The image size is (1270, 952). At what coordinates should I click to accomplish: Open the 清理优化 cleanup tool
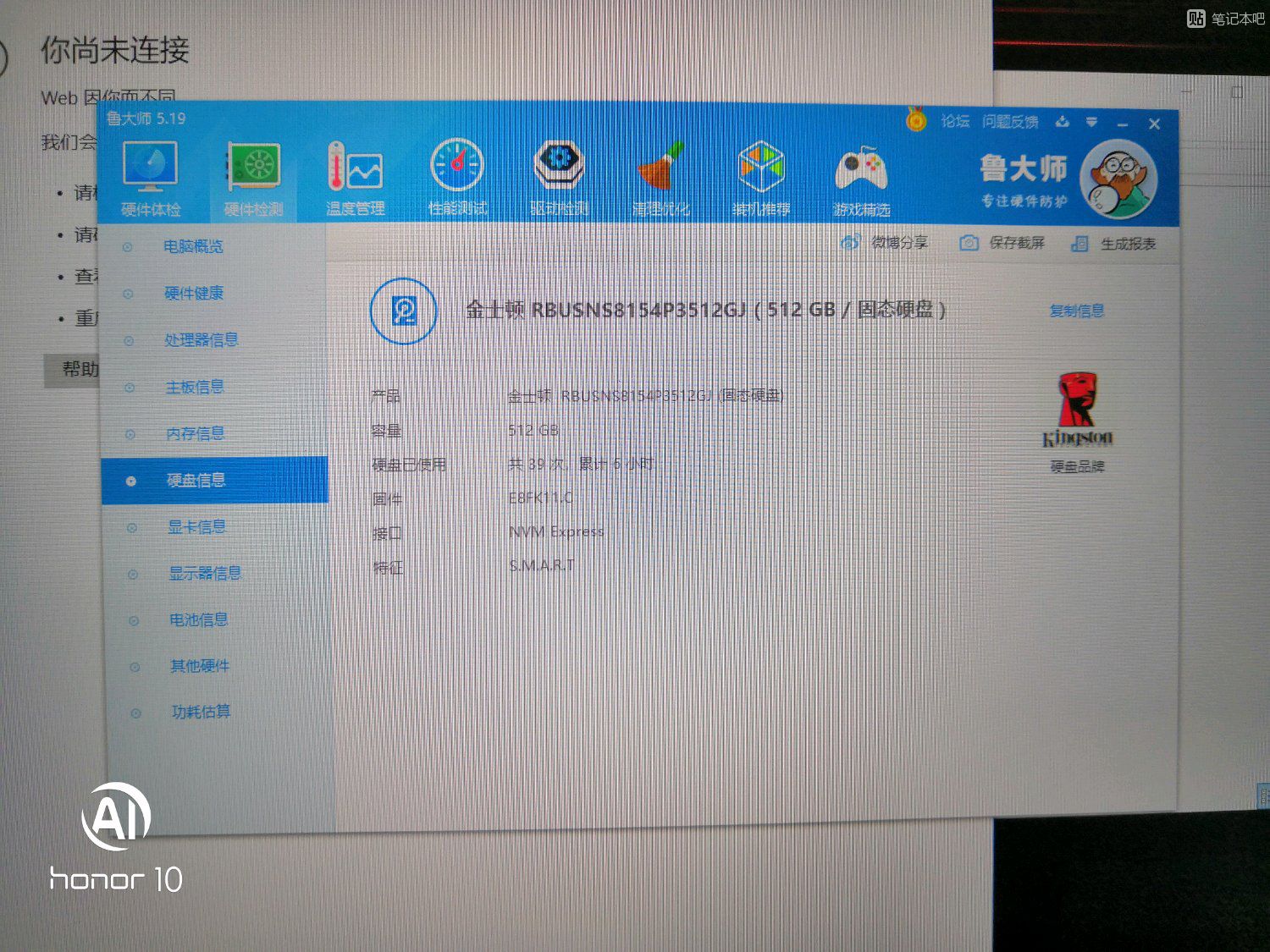(x=660, y=179)
